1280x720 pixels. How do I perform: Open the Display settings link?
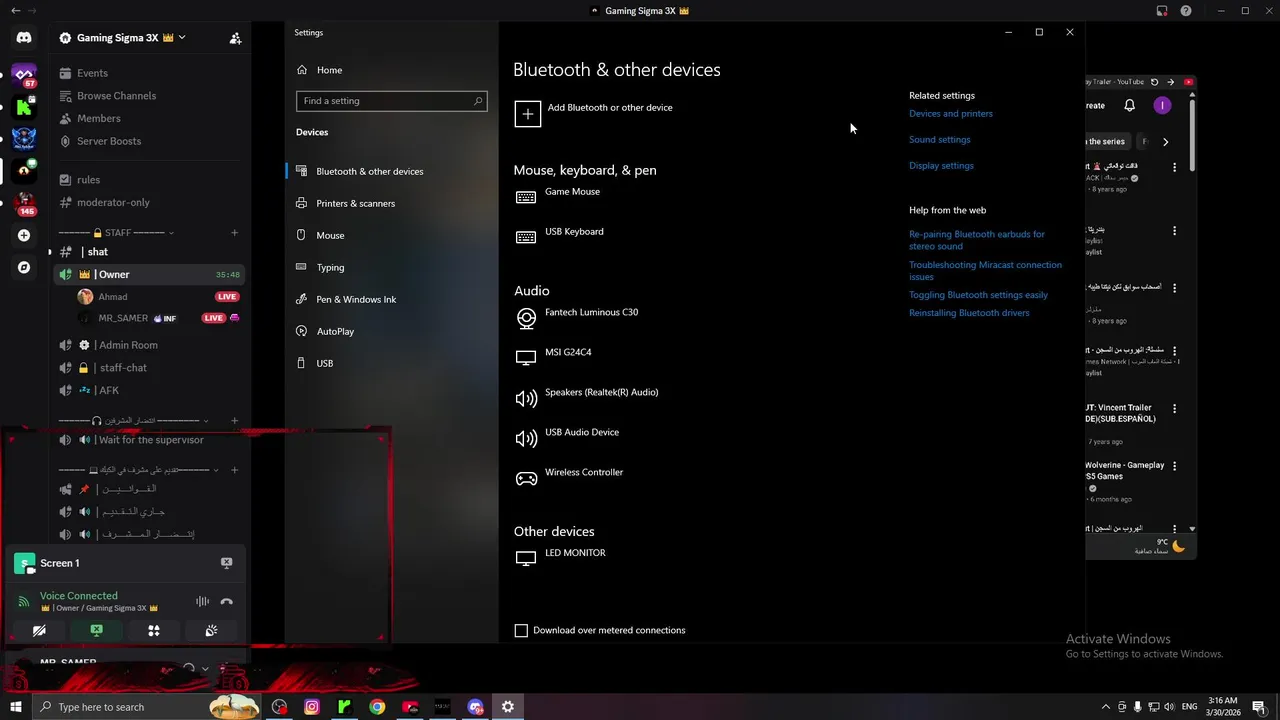(x=941, y=166)
